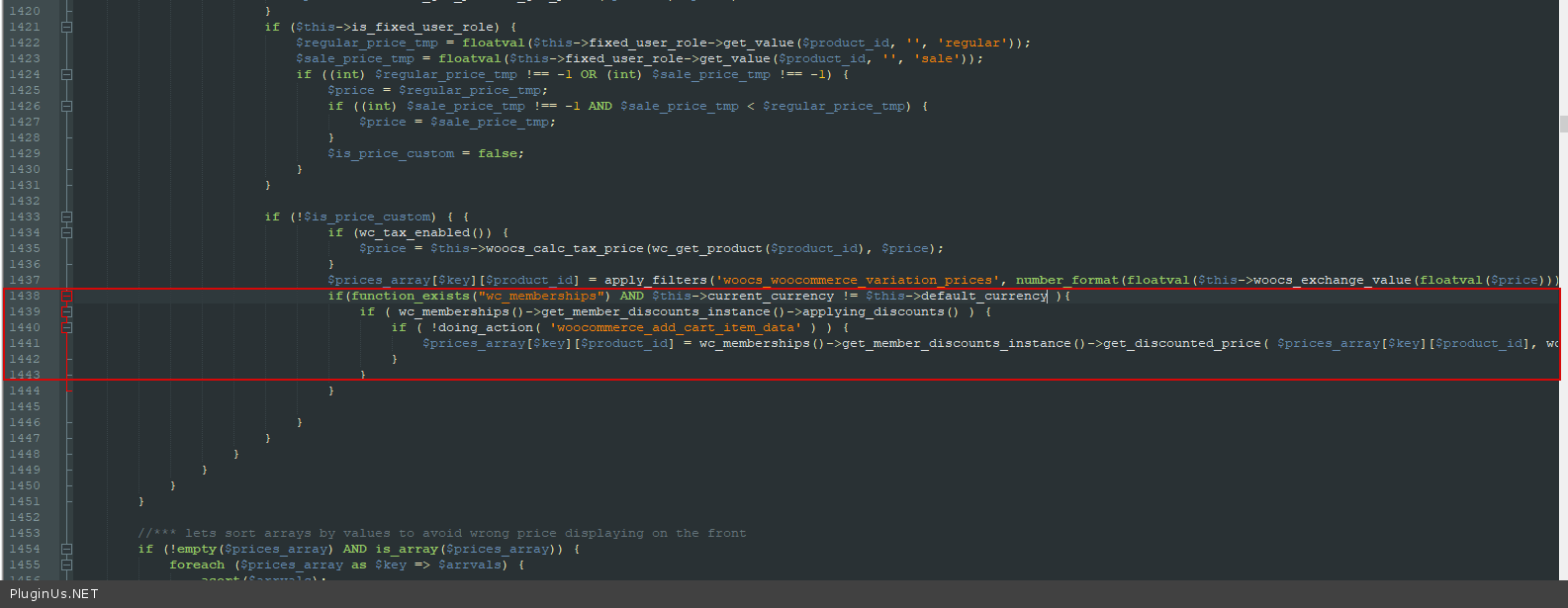
Task: Click 'doing_action' on line 1440
Action: (486, 327)
